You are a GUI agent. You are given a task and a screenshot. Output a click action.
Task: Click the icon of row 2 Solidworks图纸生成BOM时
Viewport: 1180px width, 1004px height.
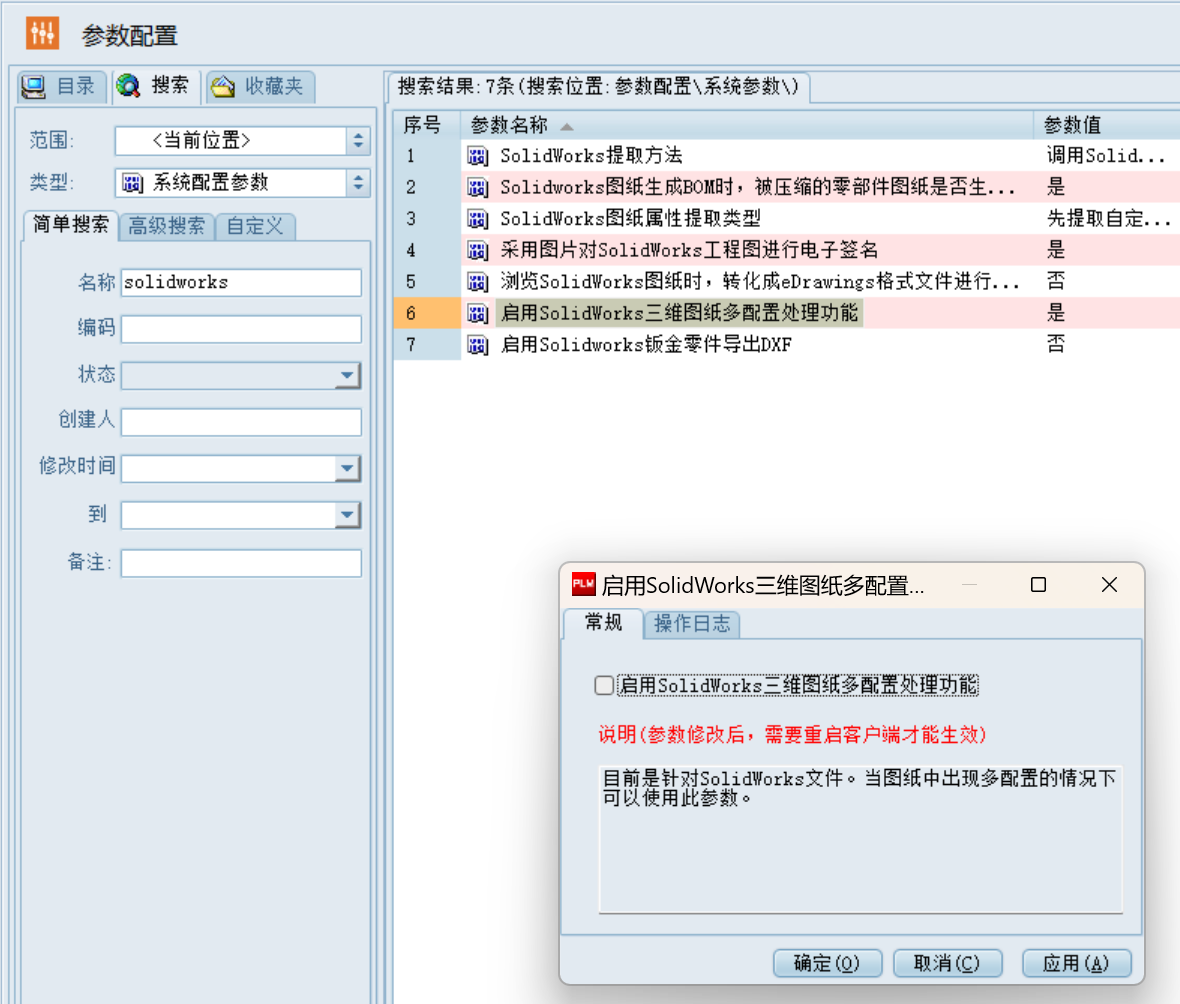[477, 187]
